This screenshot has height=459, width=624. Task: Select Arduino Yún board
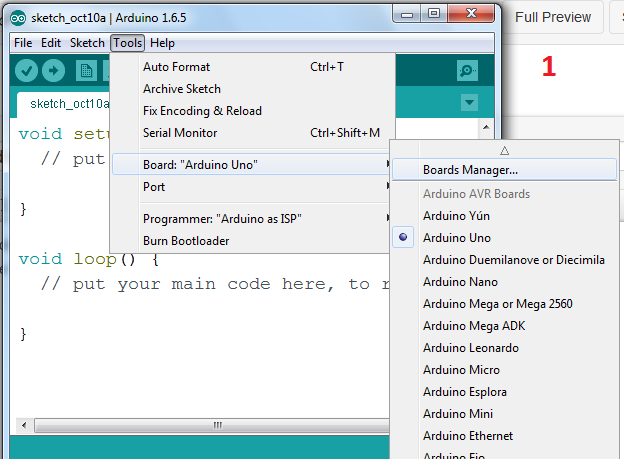pos(504,216)
